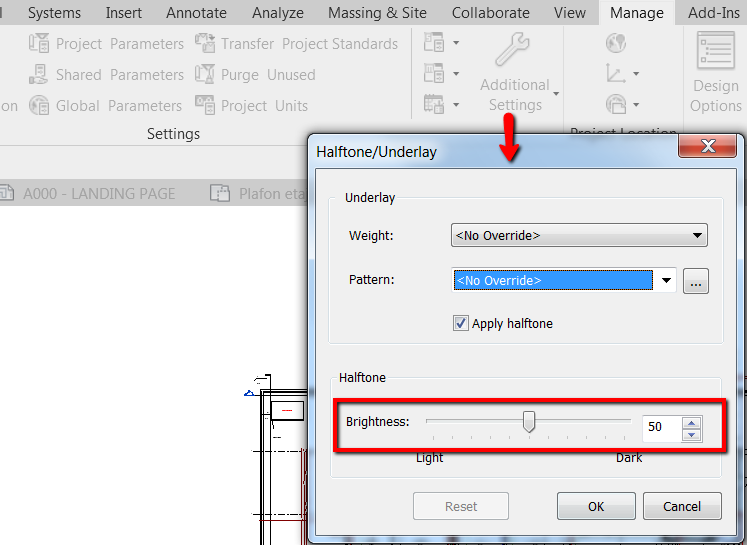Click the middle MEP settings icon
The height and width of the screenshot is (545, 747).
point(434,73)
